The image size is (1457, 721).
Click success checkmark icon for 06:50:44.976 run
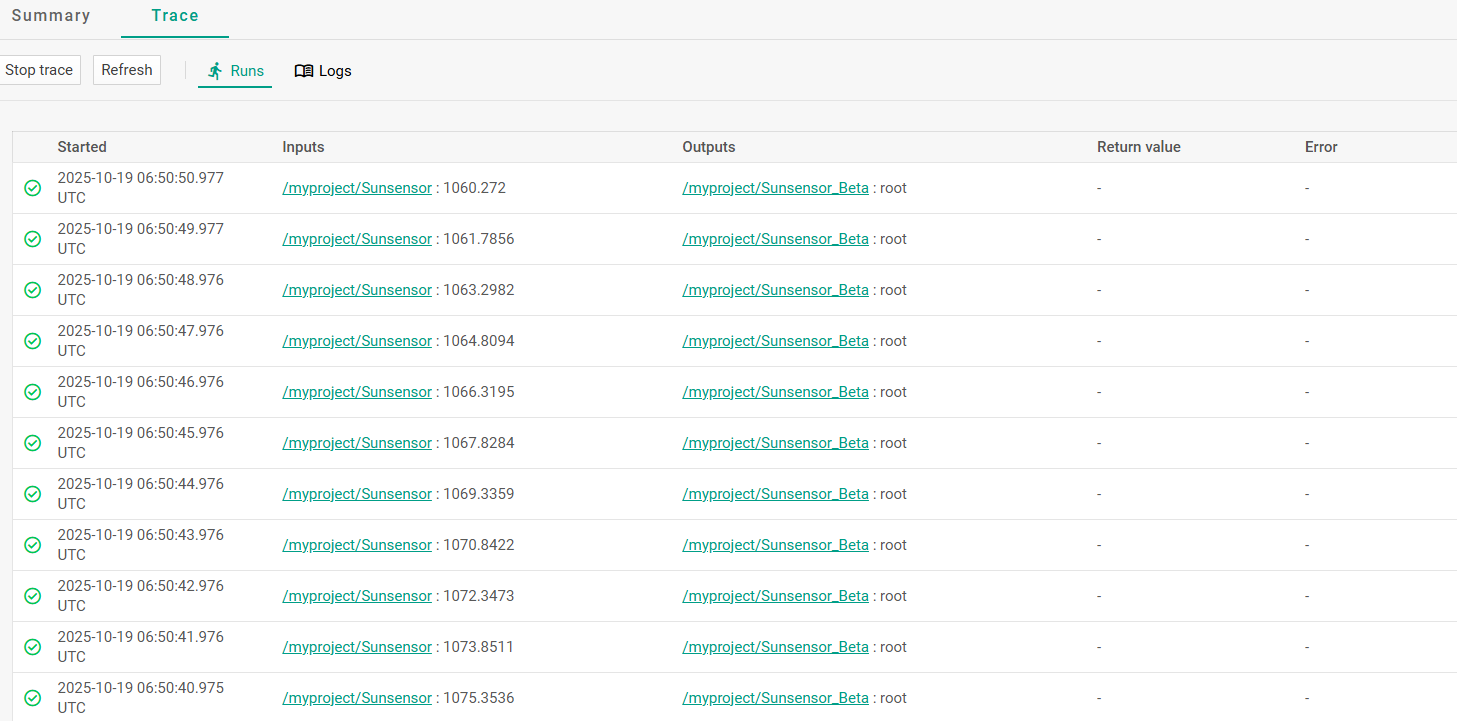point(33,494)
